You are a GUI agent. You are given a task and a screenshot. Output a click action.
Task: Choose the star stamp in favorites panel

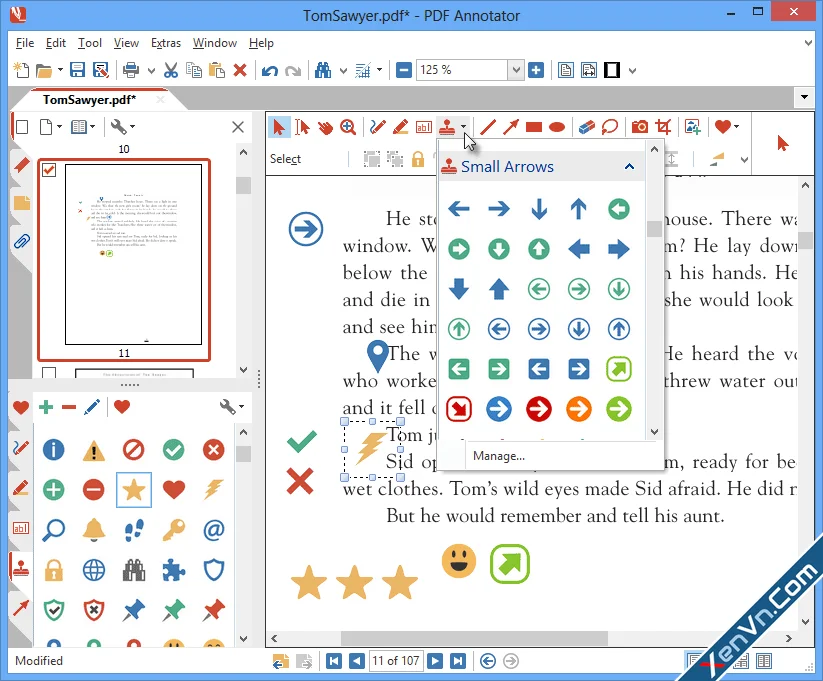coord(134,490)
